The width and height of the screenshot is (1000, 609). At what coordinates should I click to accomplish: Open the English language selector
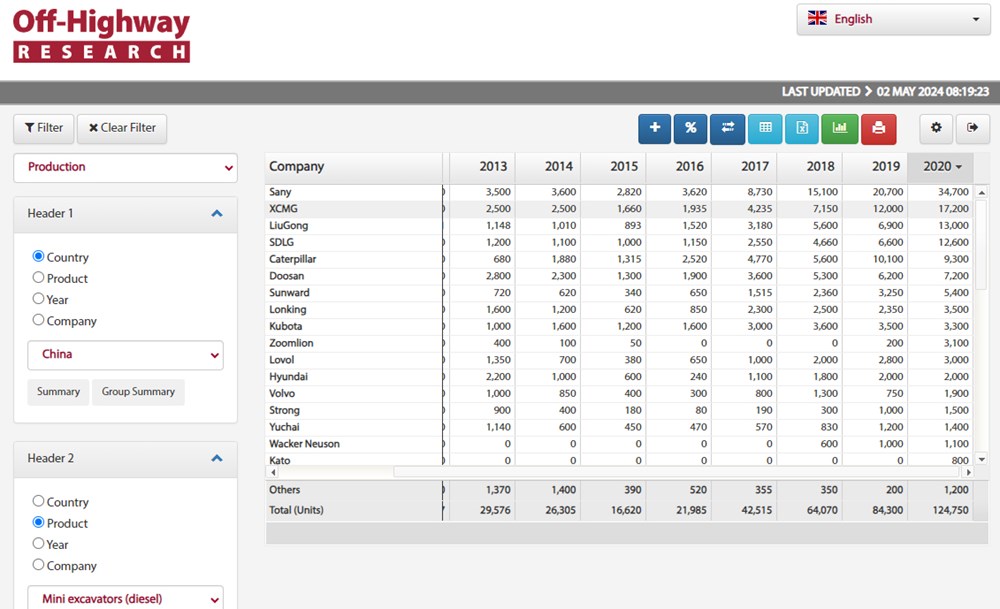click(x=893, y=19)
